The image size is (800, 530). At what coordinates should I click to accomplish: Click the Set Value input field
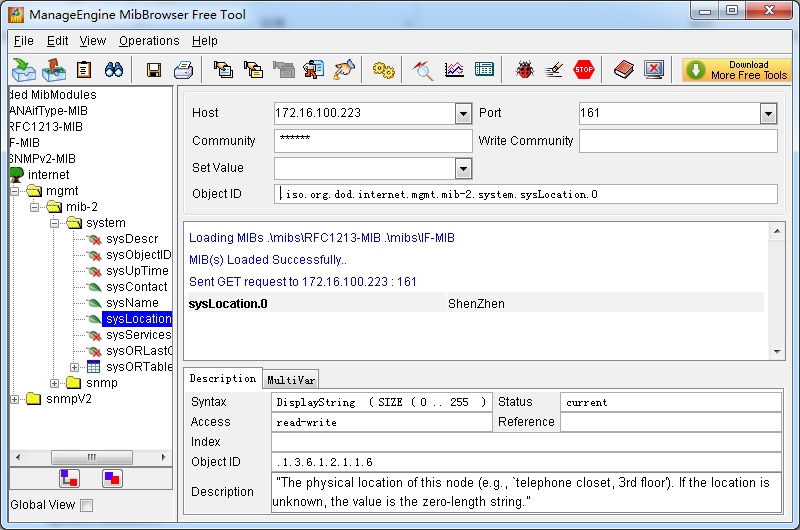tap(364, 168)
